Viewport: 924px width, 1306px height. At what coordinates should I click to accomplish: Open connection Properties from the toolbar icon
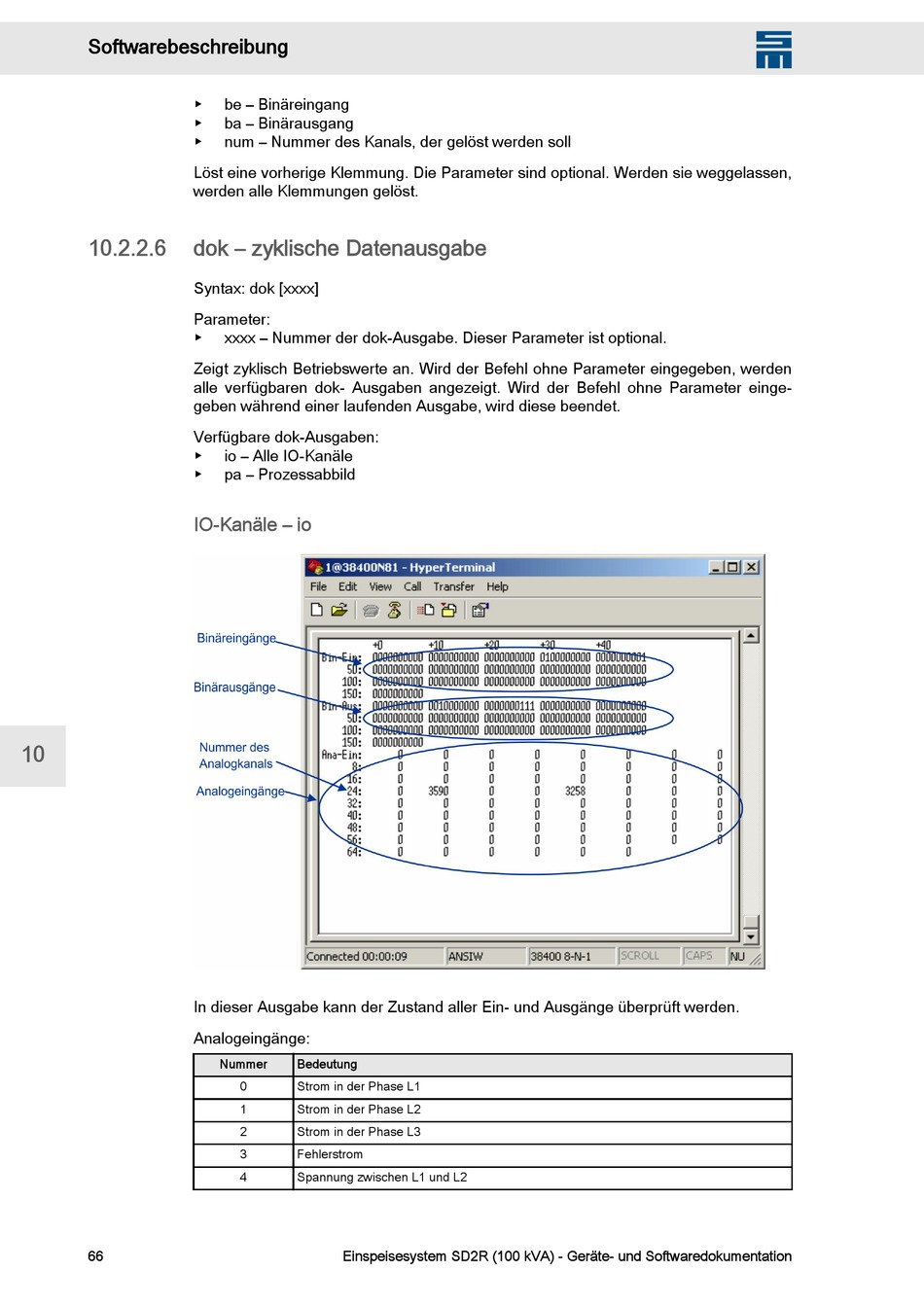480,610
